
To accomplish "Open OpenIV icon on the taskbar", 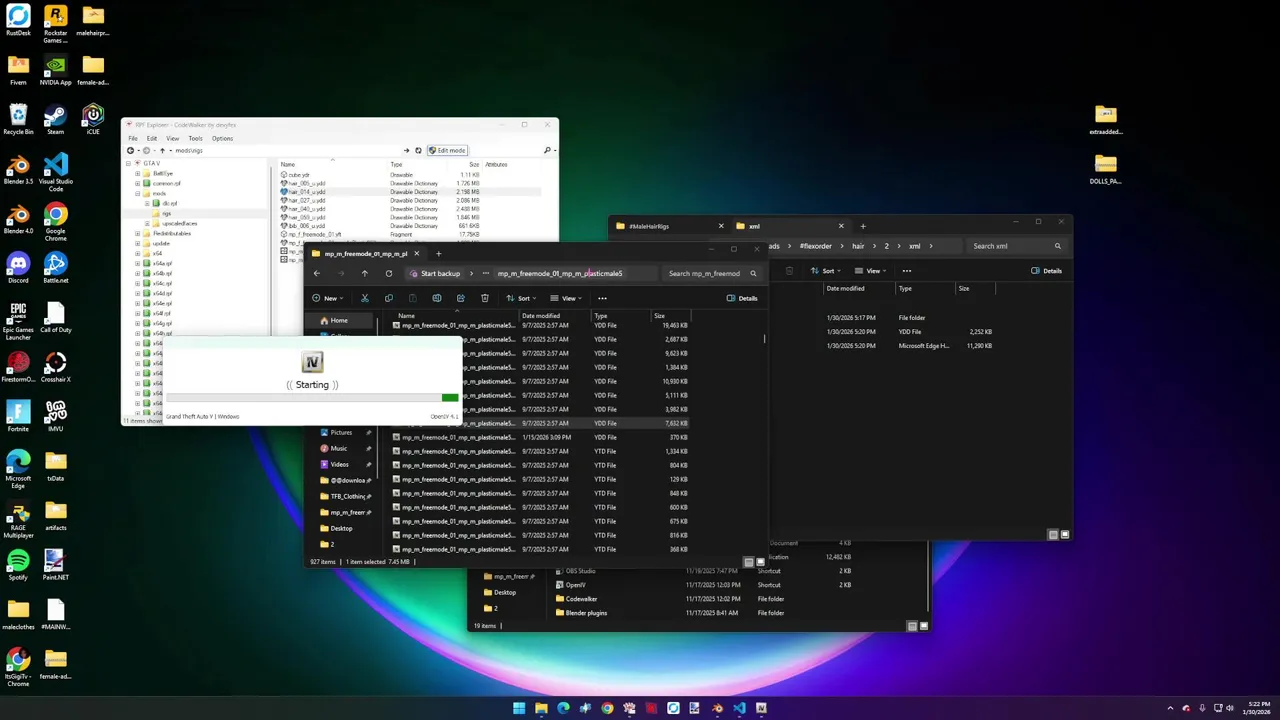I will click(x=761, y=708).
